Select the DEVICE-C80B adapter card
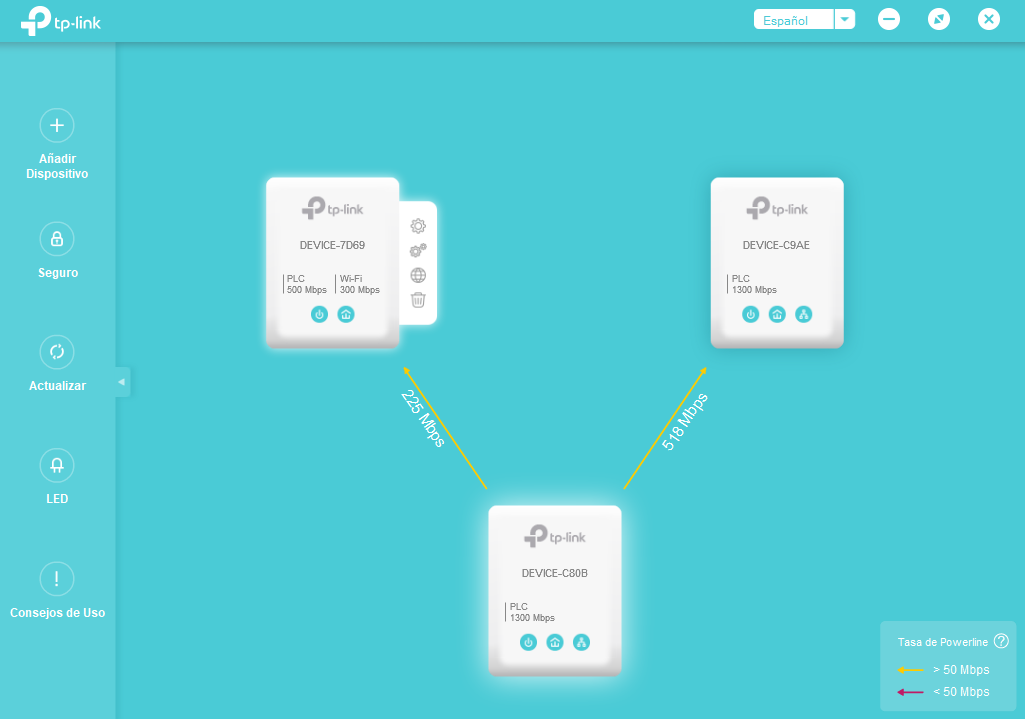 pos(555,591)
